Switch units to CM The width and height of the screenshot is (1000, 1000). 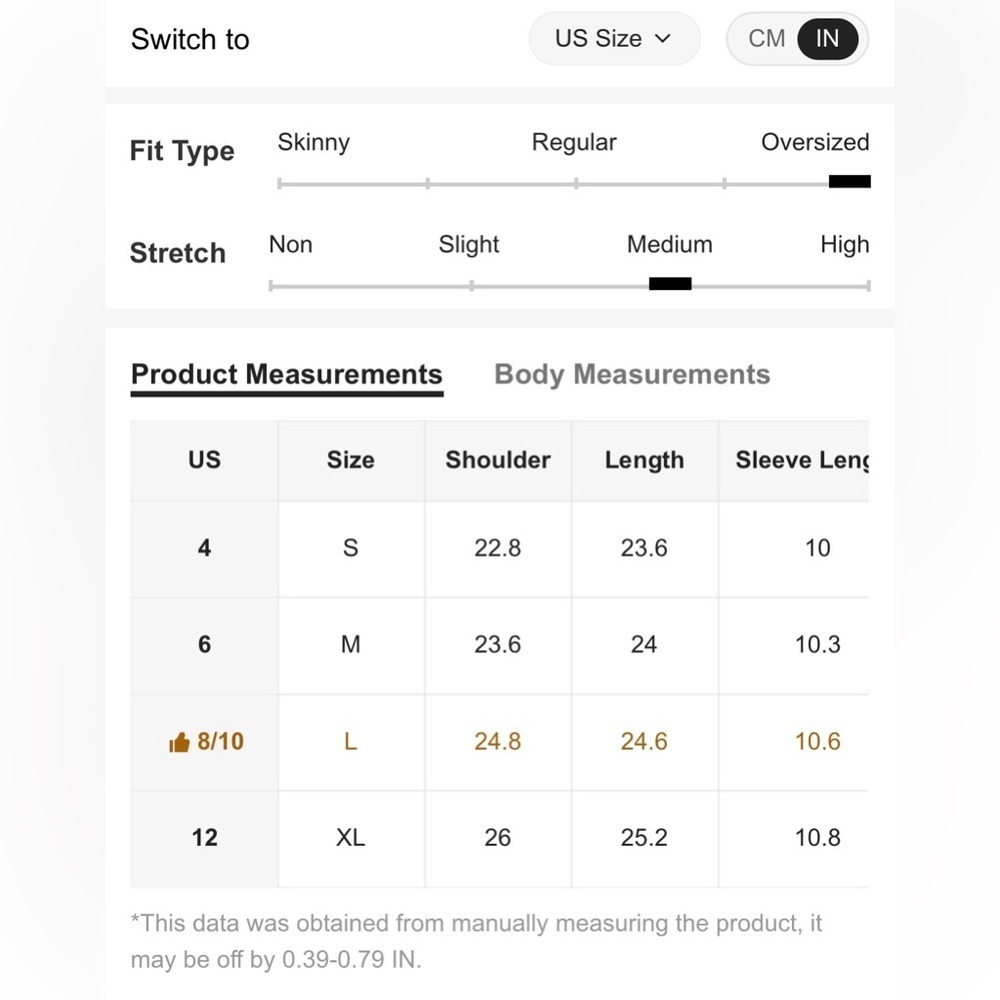pyautogui.click(x=767, y=39)
